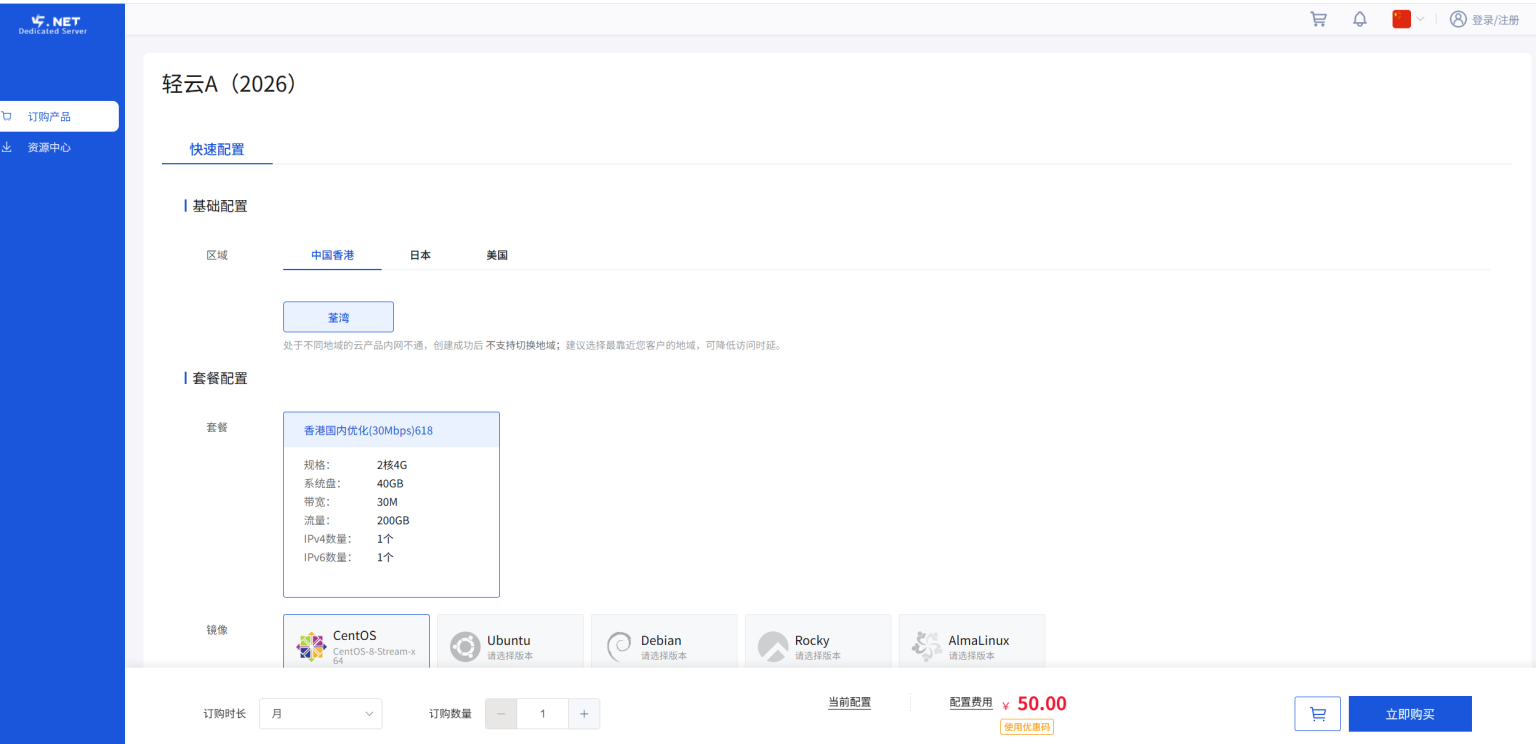
Task: Click the 套餐配置 section heading
Action: click(220, 378)
